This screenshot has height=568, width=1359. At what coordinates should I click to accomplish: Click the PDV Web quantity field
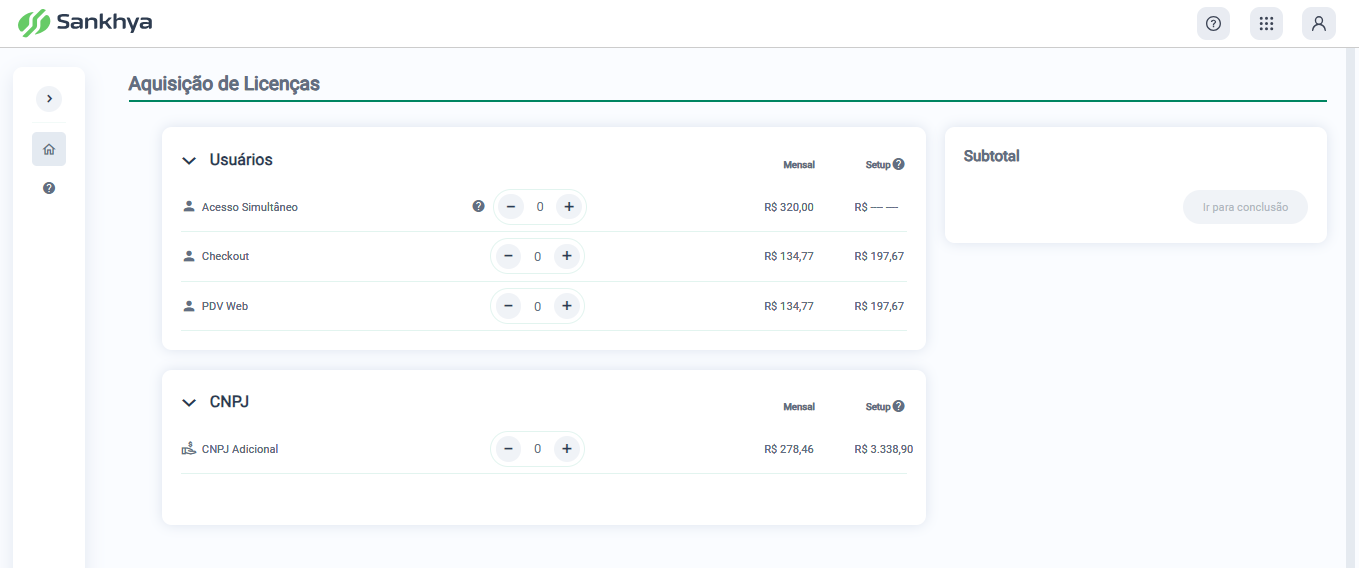(537, 306)
